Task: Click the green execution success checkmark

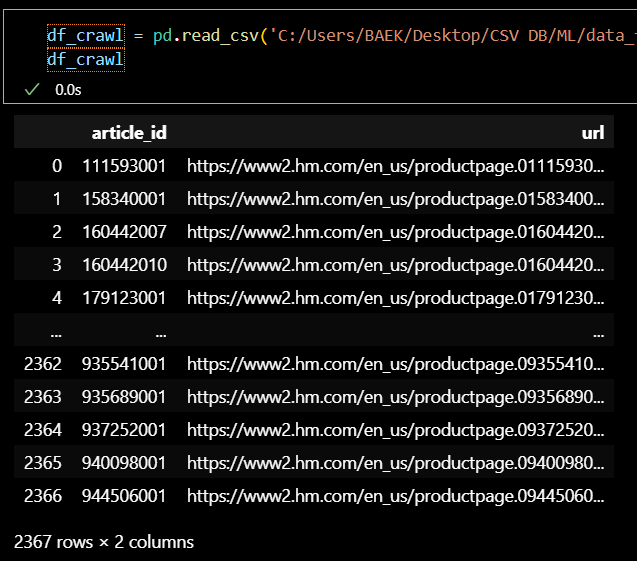Action: pyautogui.click(x=32, y=89)
